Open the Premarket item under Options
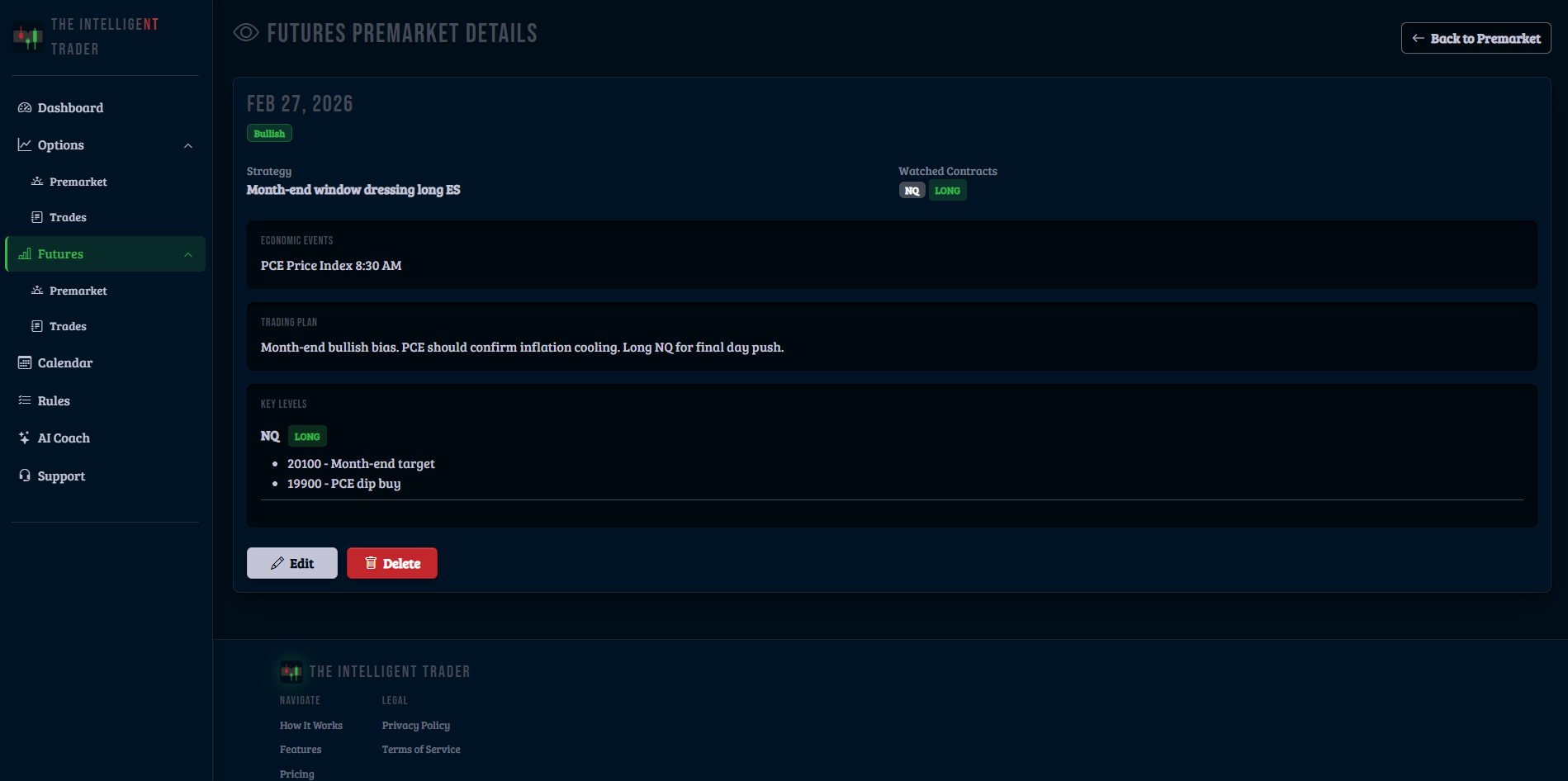This screenshot has width=1568, height=781. pyautogui.click(x=78, y=182)
